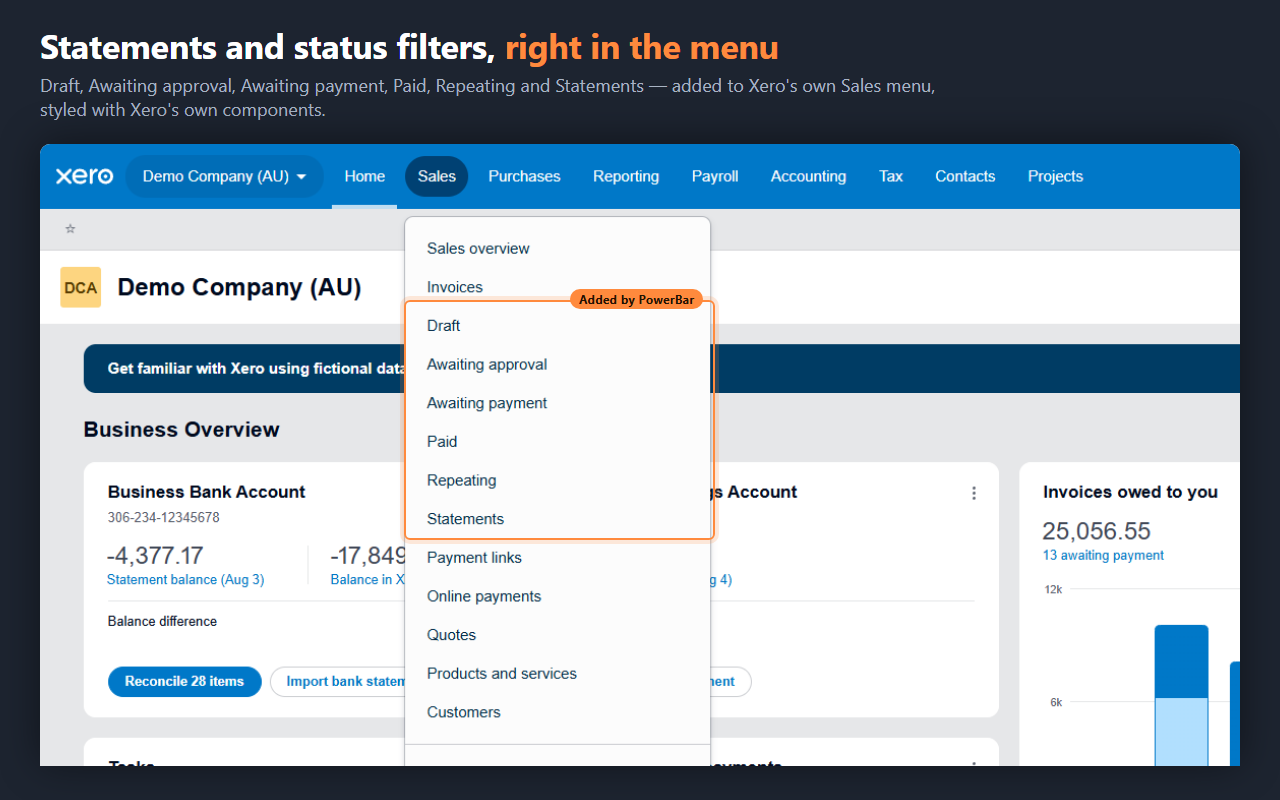Click the Reconcile 28 items button

click(184, 682)
